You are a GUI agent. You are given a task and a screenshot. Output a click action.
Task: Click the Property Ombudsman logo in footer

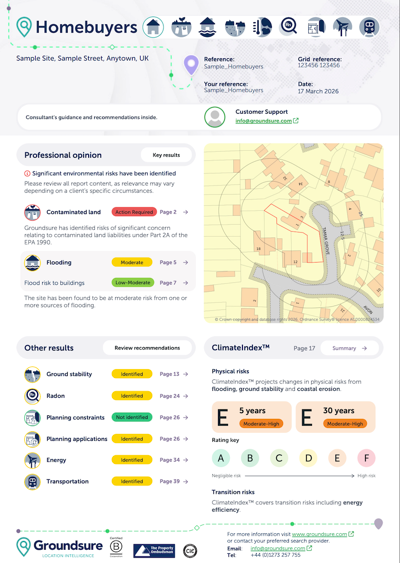(154, 550)
